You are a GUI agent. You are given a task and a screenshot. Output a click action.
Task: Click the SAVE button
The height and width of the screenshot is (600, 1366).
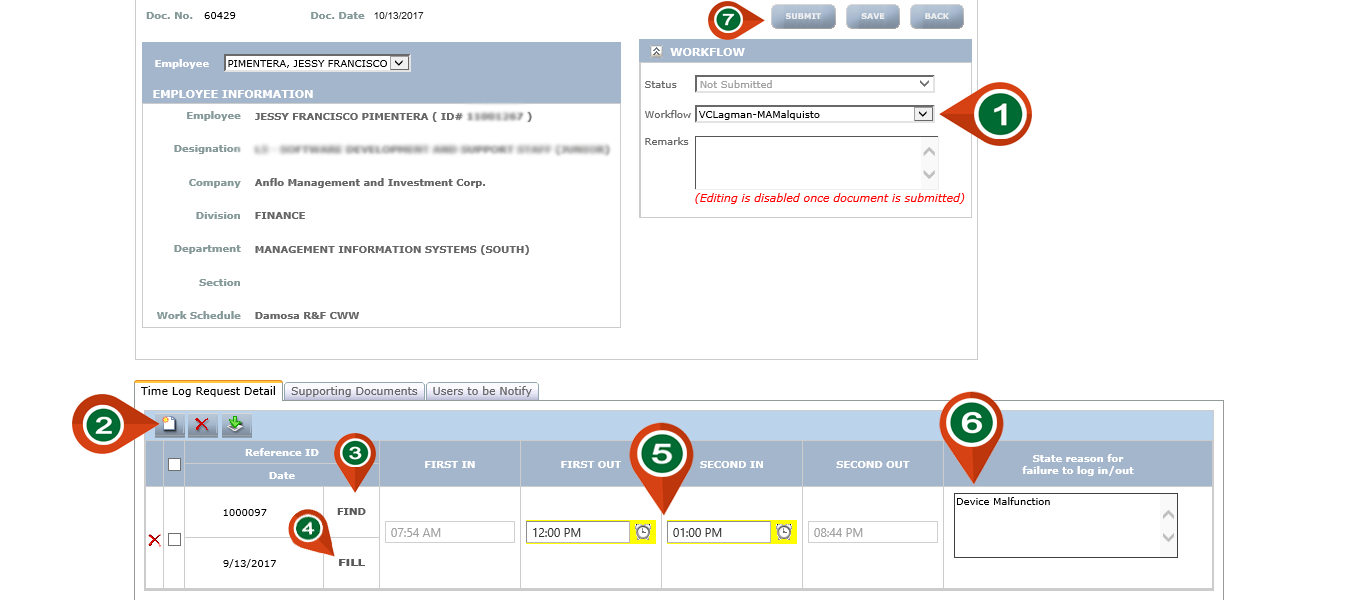click(872, 17)
